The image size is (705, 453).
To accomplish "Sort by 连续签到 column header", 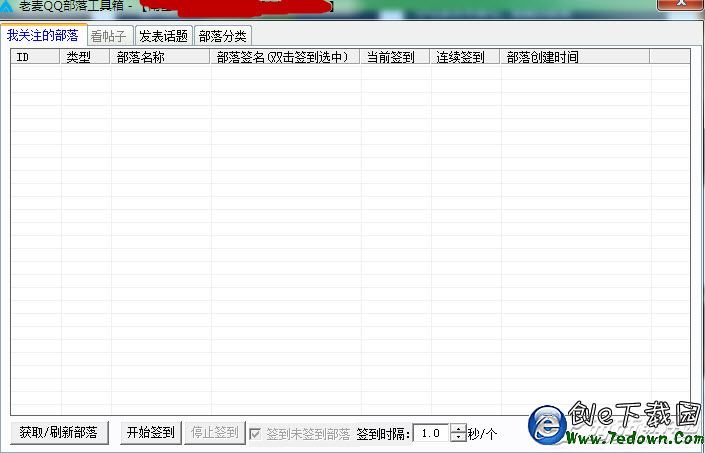I will point(465,57).
